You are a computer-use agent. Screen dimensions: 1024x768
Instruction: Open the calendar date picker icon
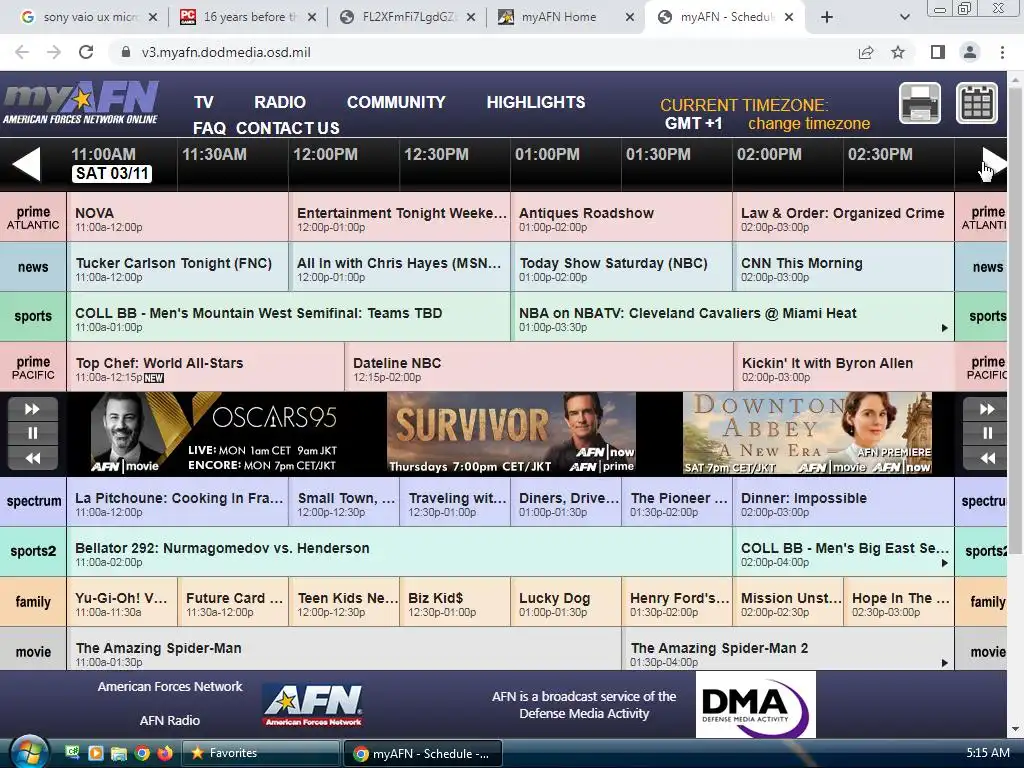point(977,103)
